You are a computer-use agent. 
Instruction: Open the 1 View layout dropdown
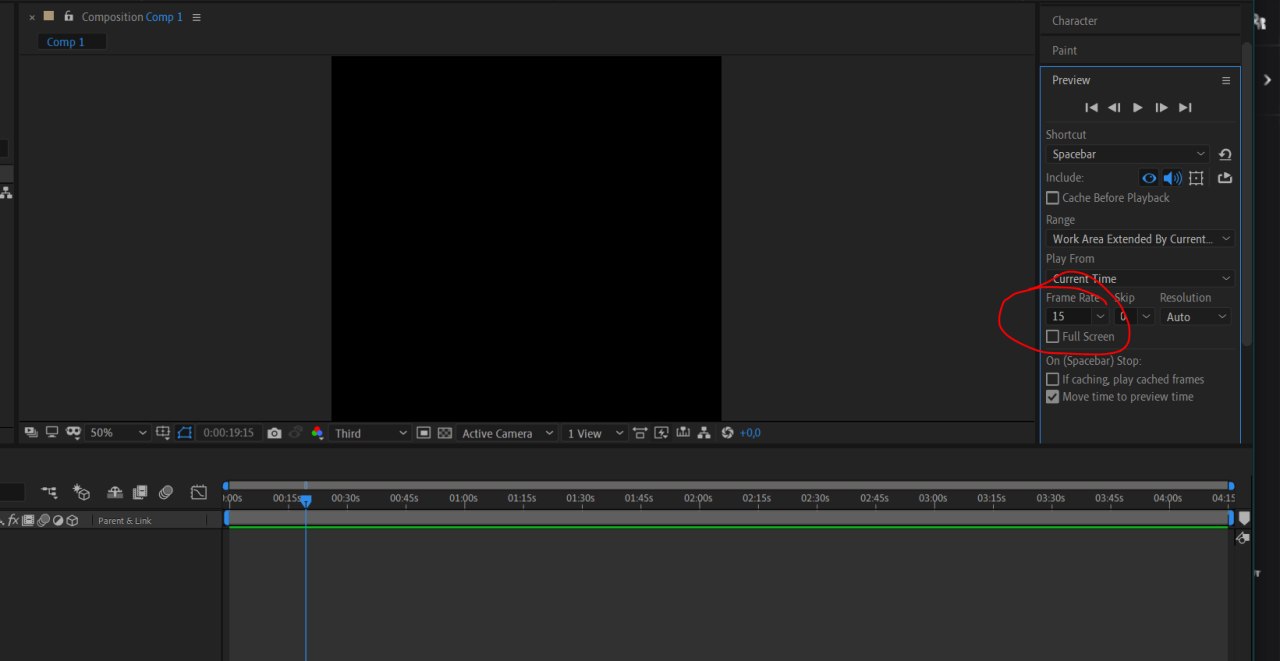tap(595, 433)
